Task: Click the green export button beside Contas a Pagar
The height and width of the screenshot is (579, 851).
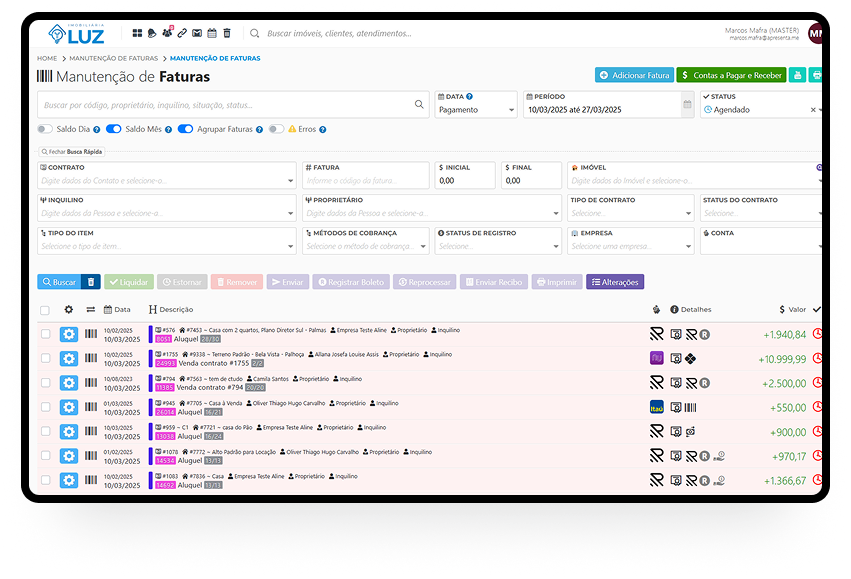Action: 797,75
